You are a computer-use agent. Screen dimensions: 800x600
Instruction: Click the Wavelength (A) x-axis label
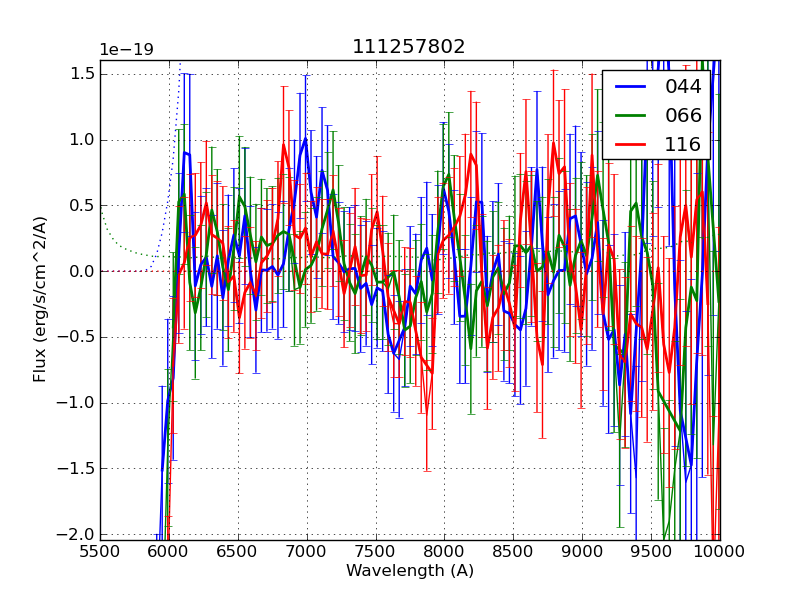tap(410, 571)
